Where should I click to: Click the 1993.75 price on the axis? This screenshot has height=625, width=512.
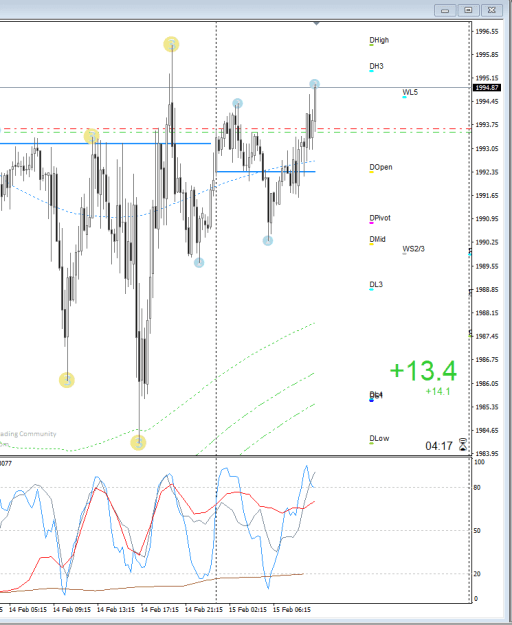pyautogui.click(x=486, y=125)
